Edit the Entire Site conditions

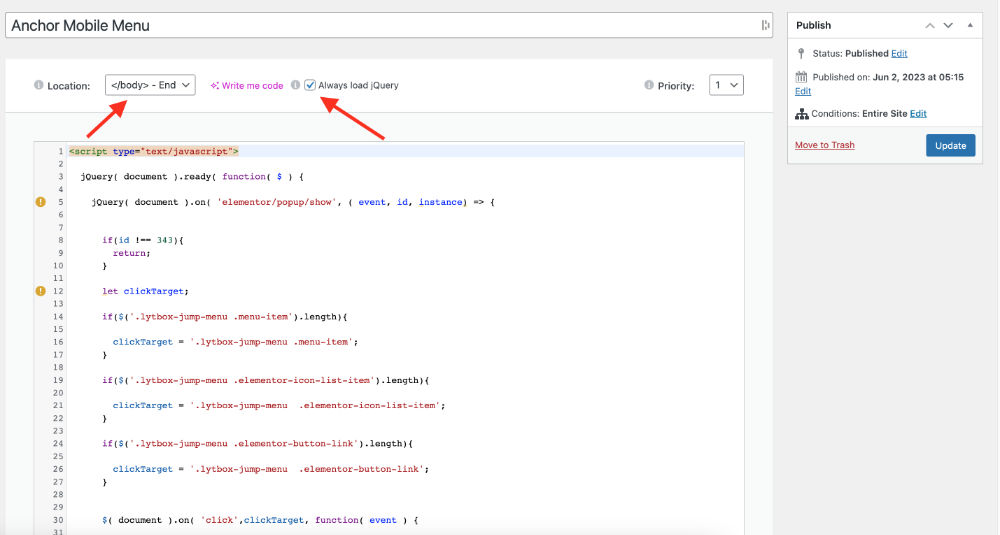tap(918, 114)
